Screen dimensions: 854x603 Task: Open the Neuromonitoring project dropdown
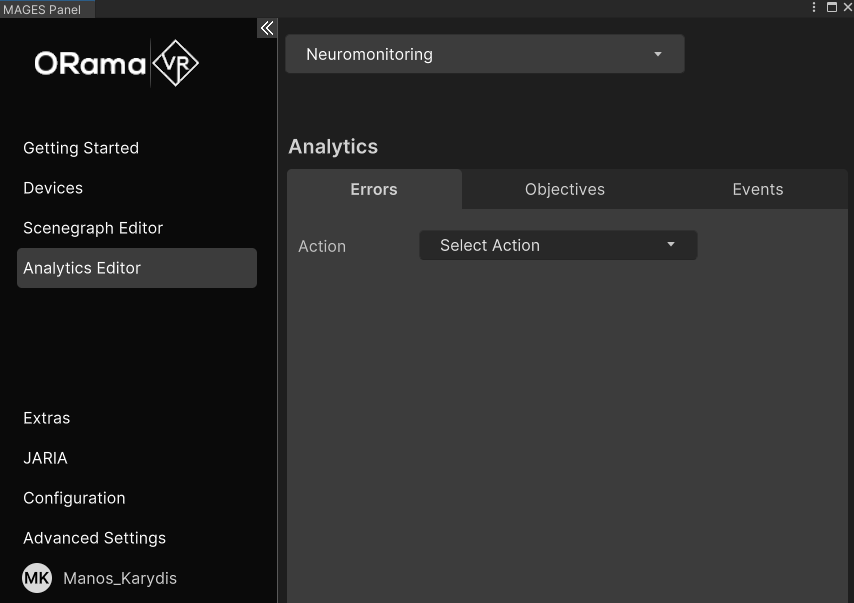[485, 54]
